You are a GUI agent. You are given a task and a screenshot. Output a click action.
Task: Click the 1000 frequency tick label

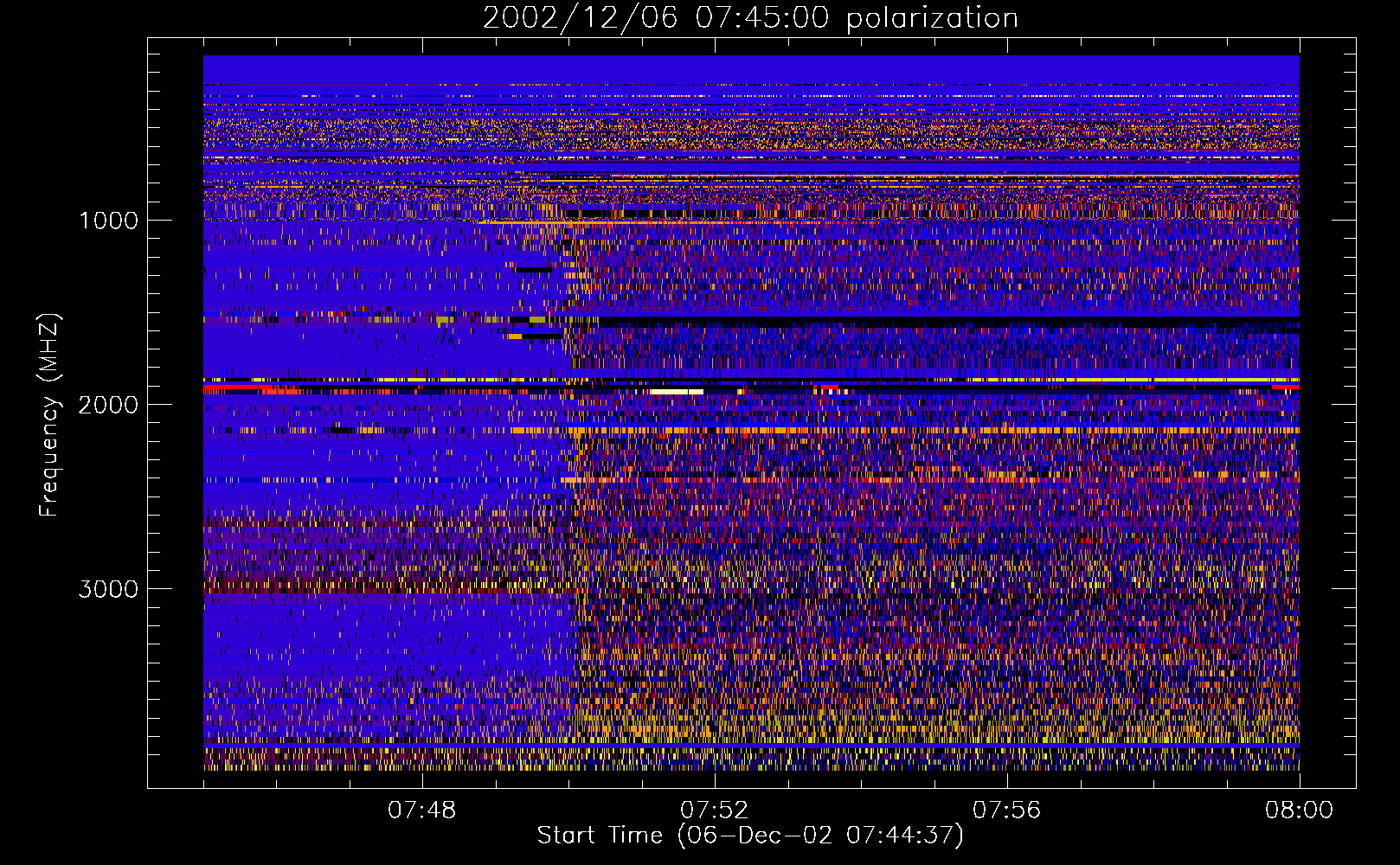point(109,221)
